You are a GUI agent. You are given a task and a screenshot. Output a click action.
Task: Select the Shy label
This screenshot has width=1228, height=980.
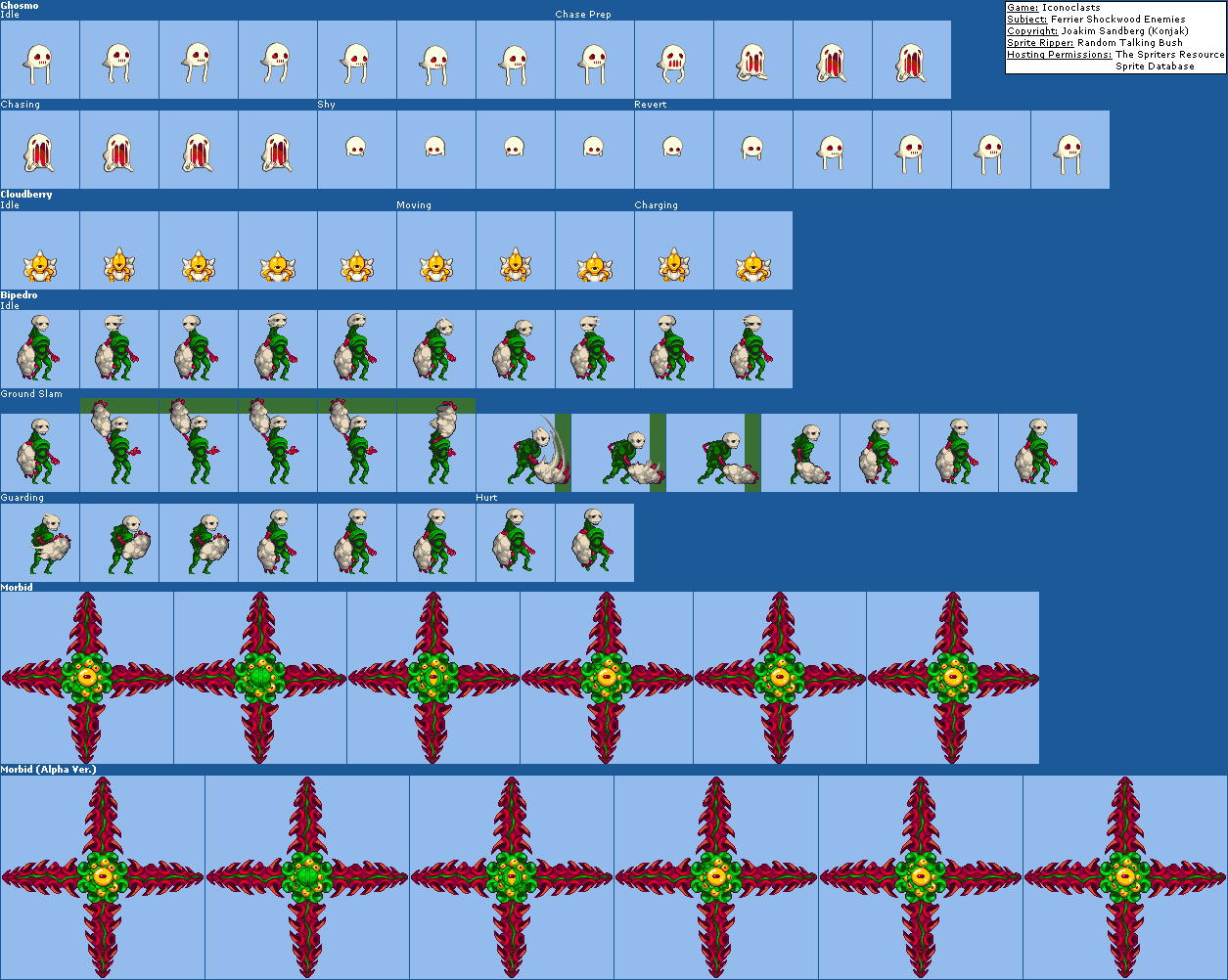326,105
